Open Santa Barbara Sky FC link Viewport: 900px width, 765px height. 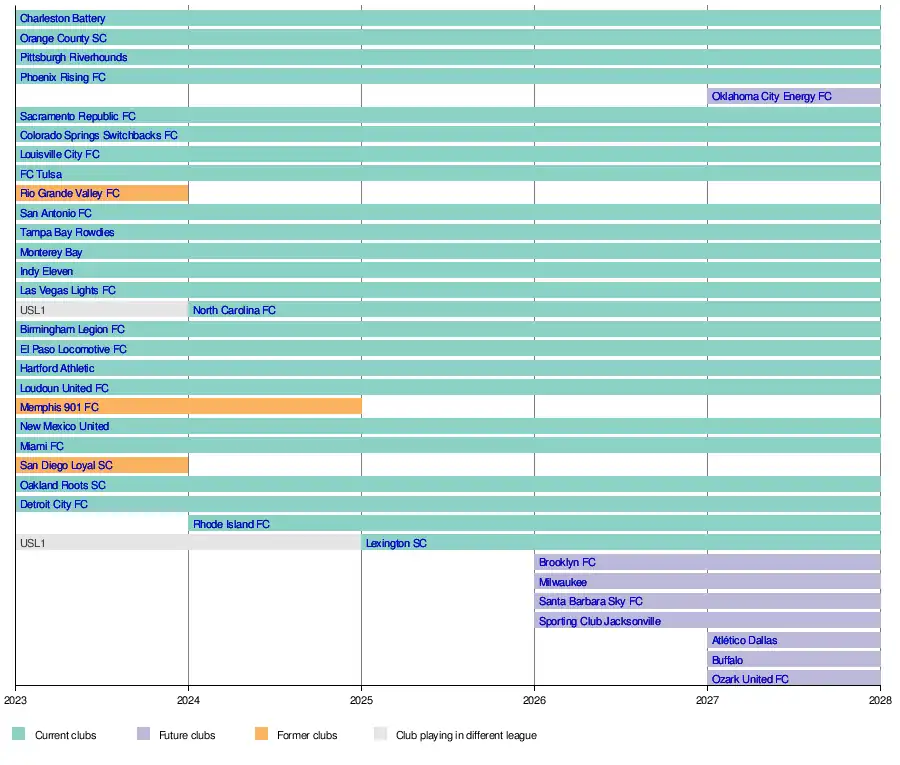tap(590, 602)
